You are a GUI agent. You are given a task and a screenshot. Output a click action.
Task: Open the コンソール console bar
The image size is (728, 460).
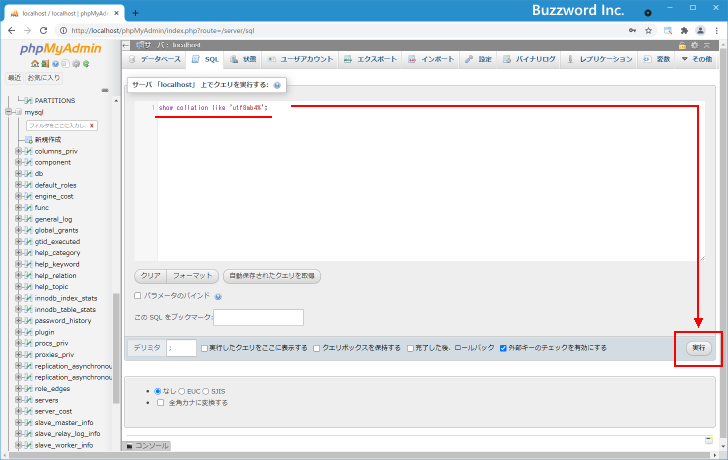148,446
